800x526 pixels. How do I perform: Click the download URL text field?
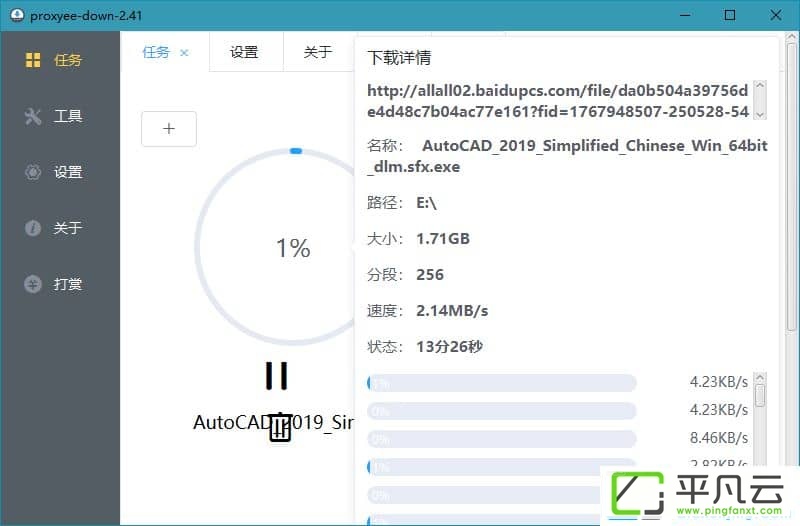click(558, 101)
